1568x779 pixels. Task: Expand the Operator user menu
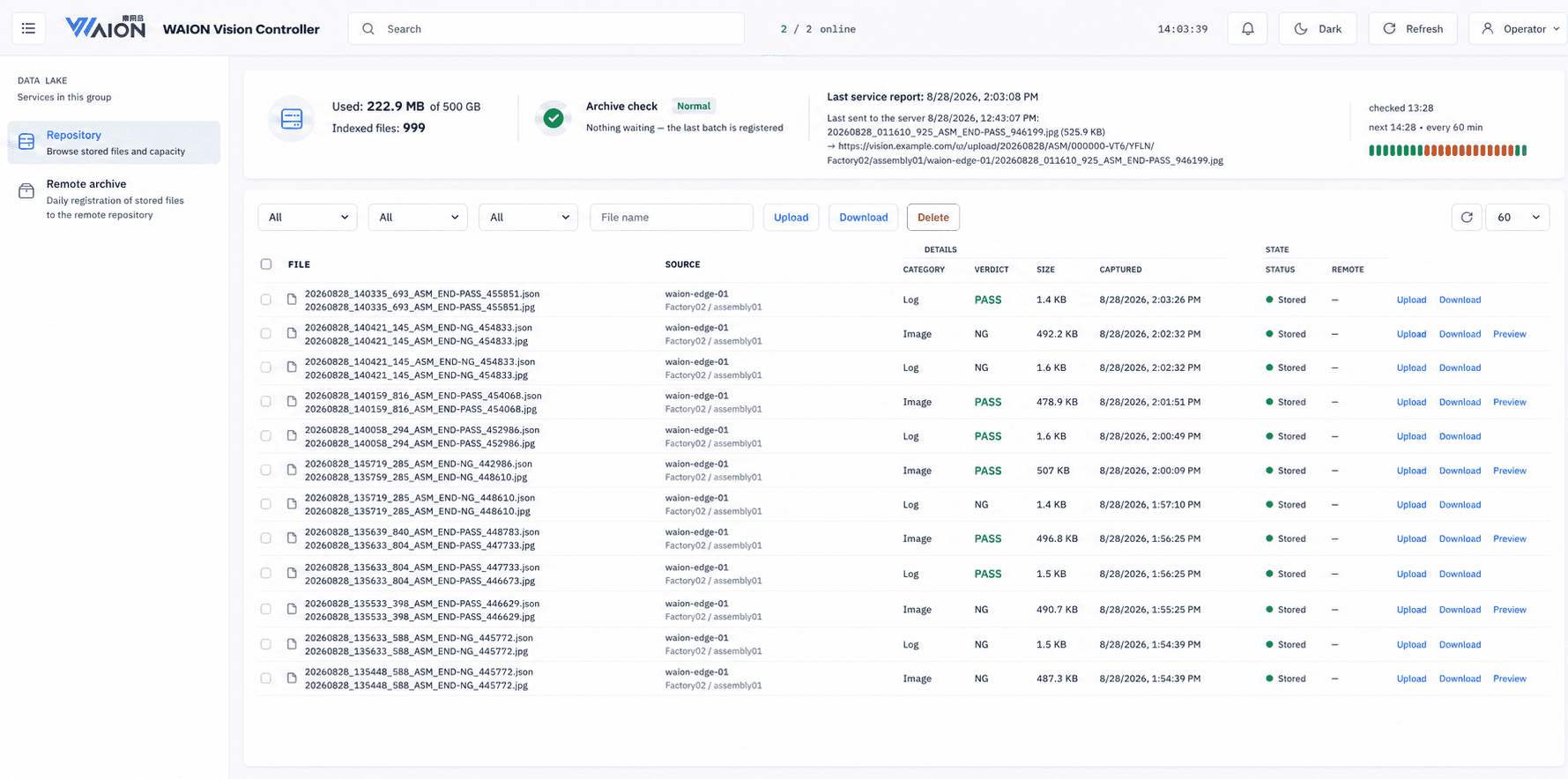pyautogui.click(x=1518, y=29)
